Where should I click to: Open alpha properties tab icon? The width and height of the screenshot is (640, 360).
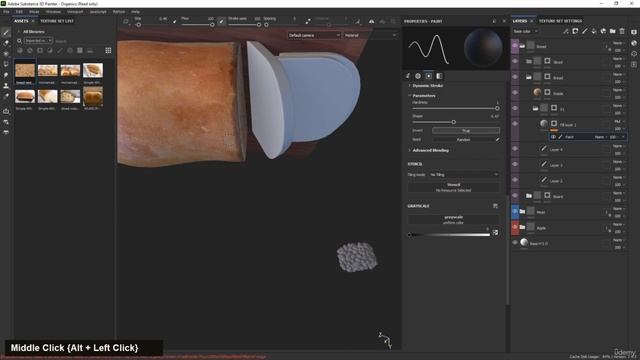point(418,76)
